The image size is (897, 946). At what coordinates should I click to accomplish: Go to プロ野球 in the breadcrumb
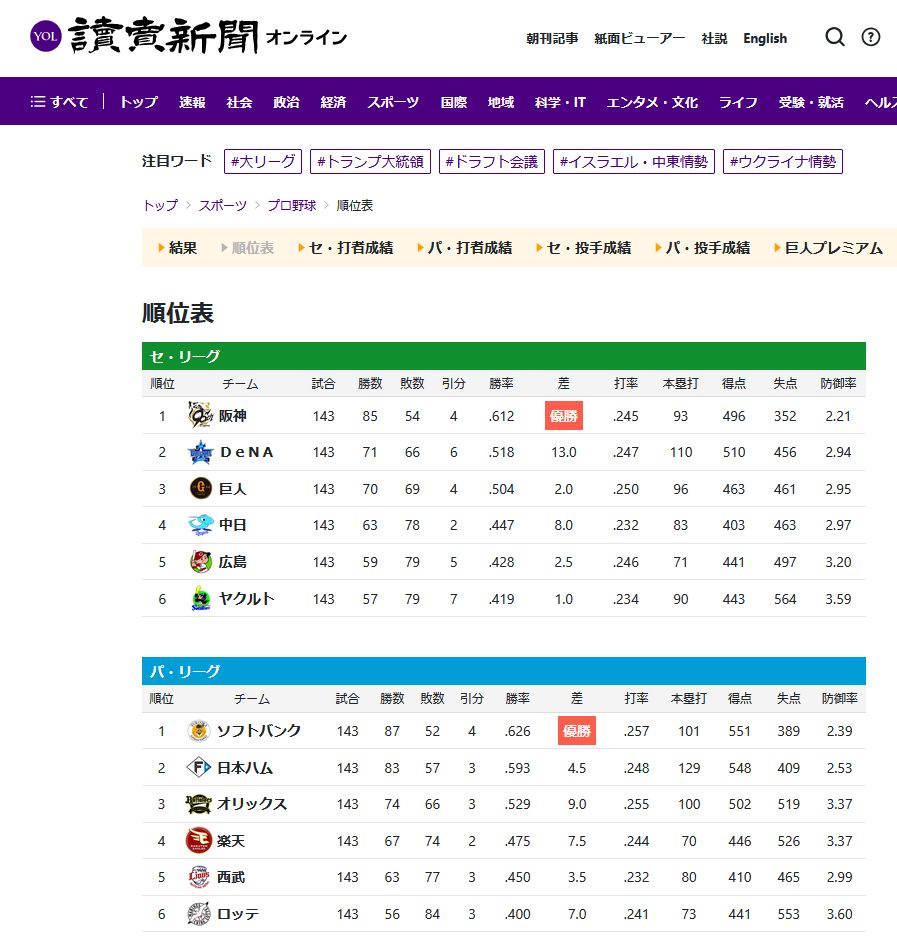click(291, 205)
